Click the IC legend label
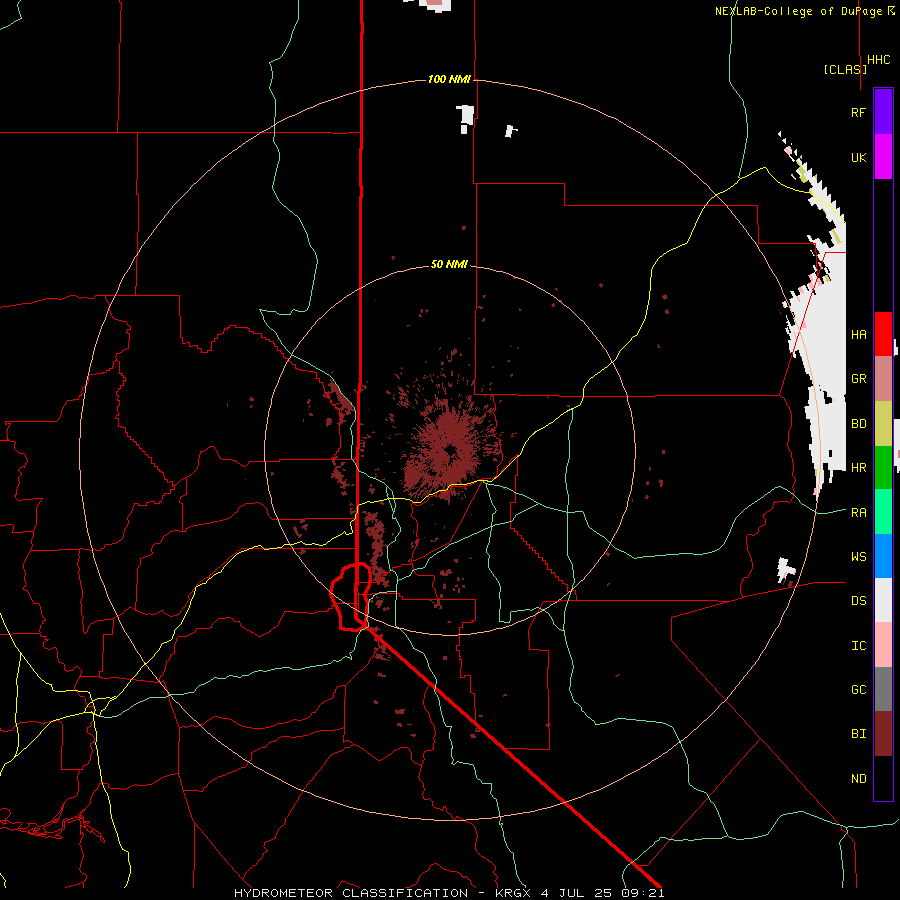The height and width of the screenshot is (900, 900). click(858, 646)
